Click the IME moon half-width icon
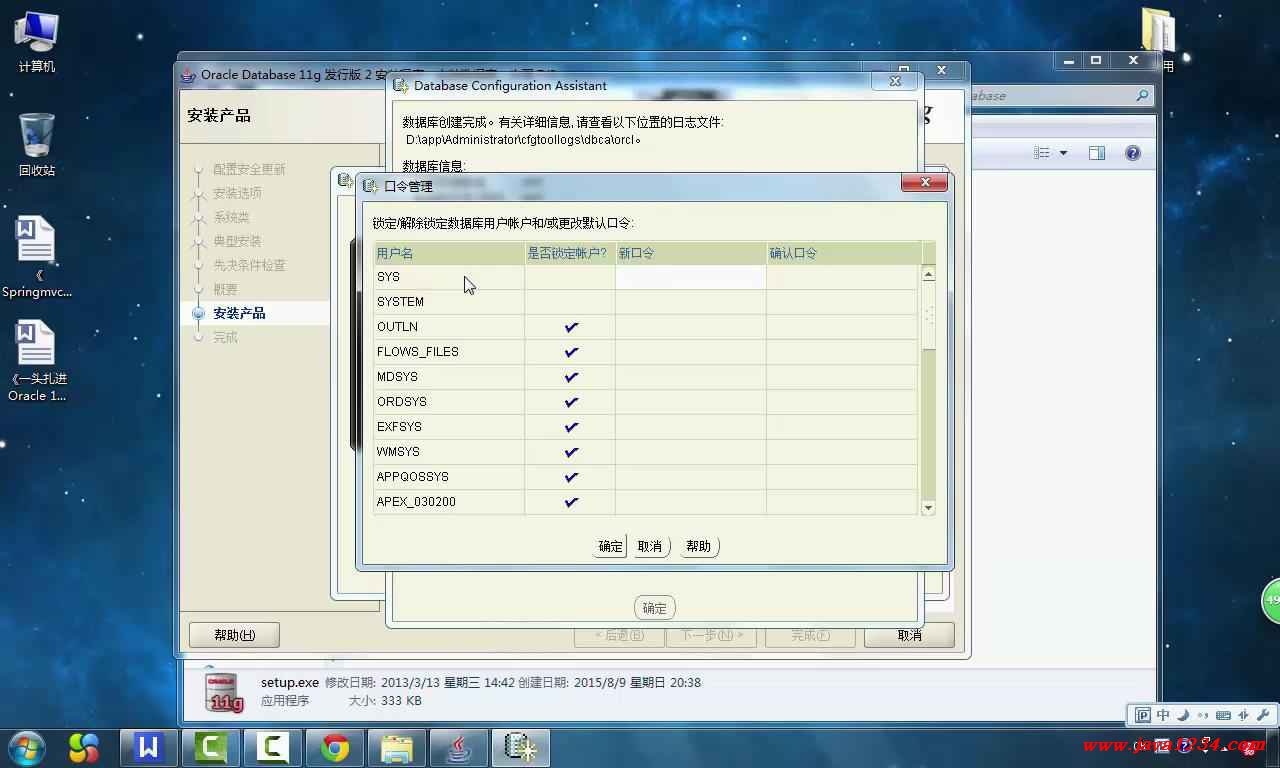 pyautogui.click(x=1184, y=715)
